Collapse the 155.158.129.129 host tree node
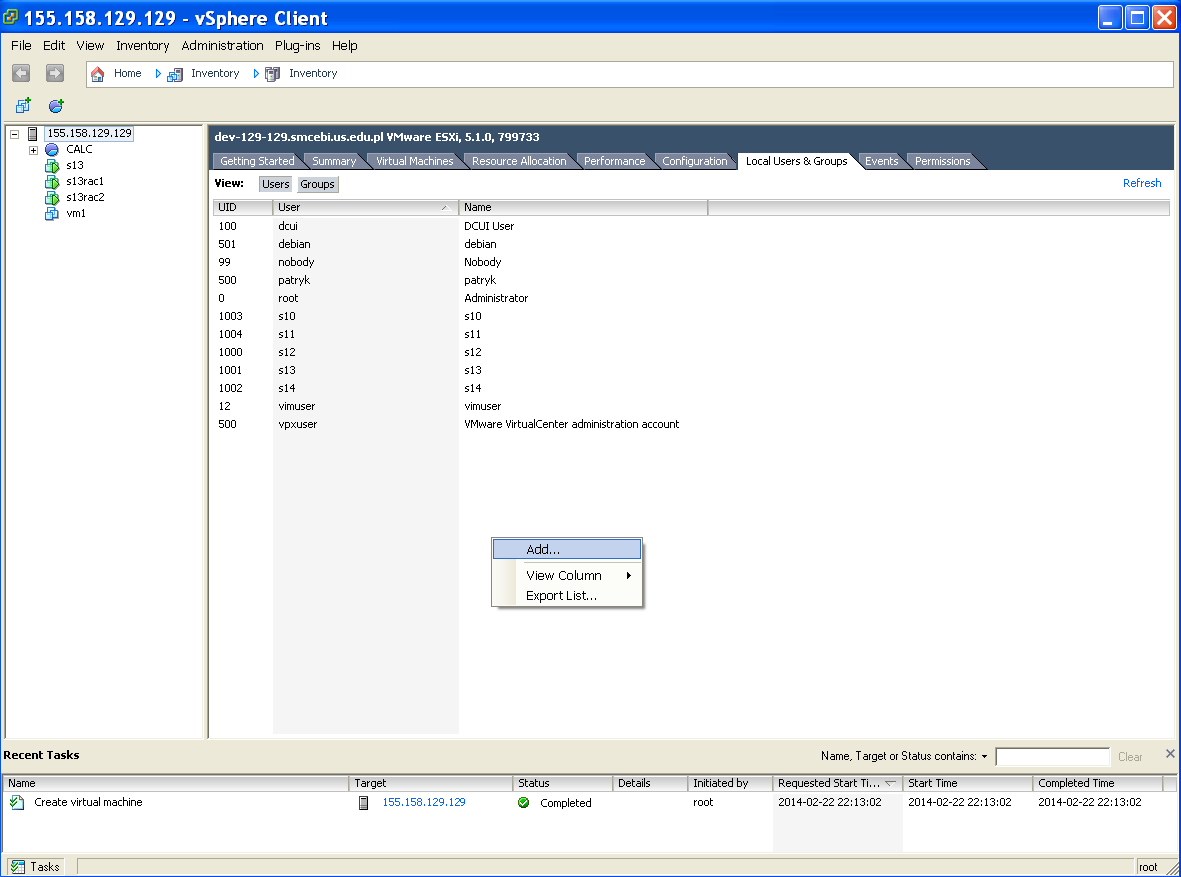The width and height of the screenshot is (1181, 877). click(x=14, y=134)
